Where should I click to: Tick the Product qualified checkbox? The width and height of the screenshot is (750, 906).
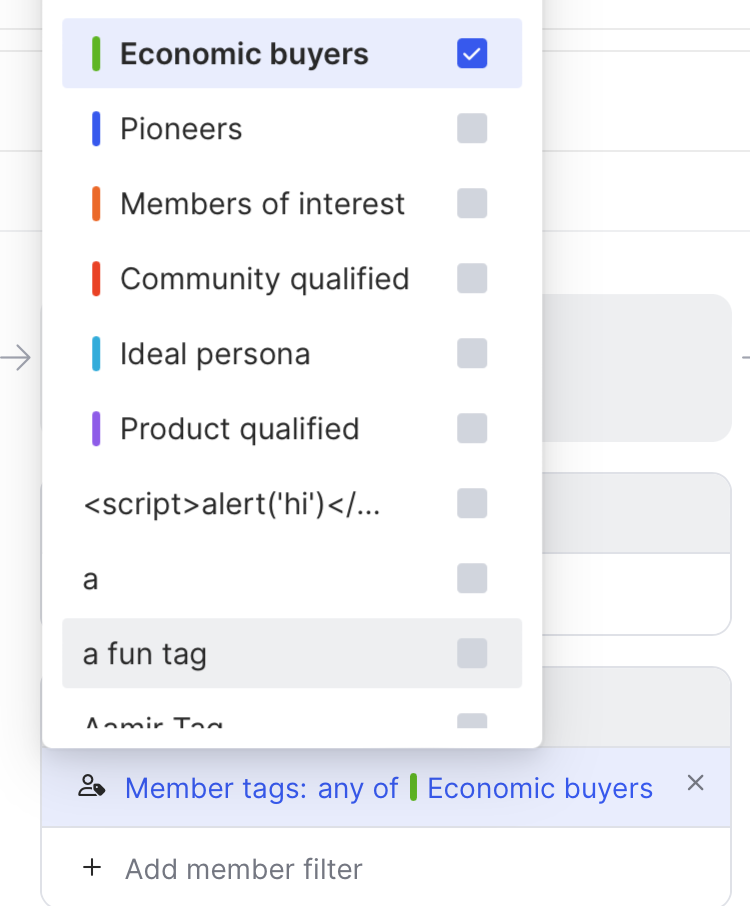pyautogui.click(x=472, y=429)
